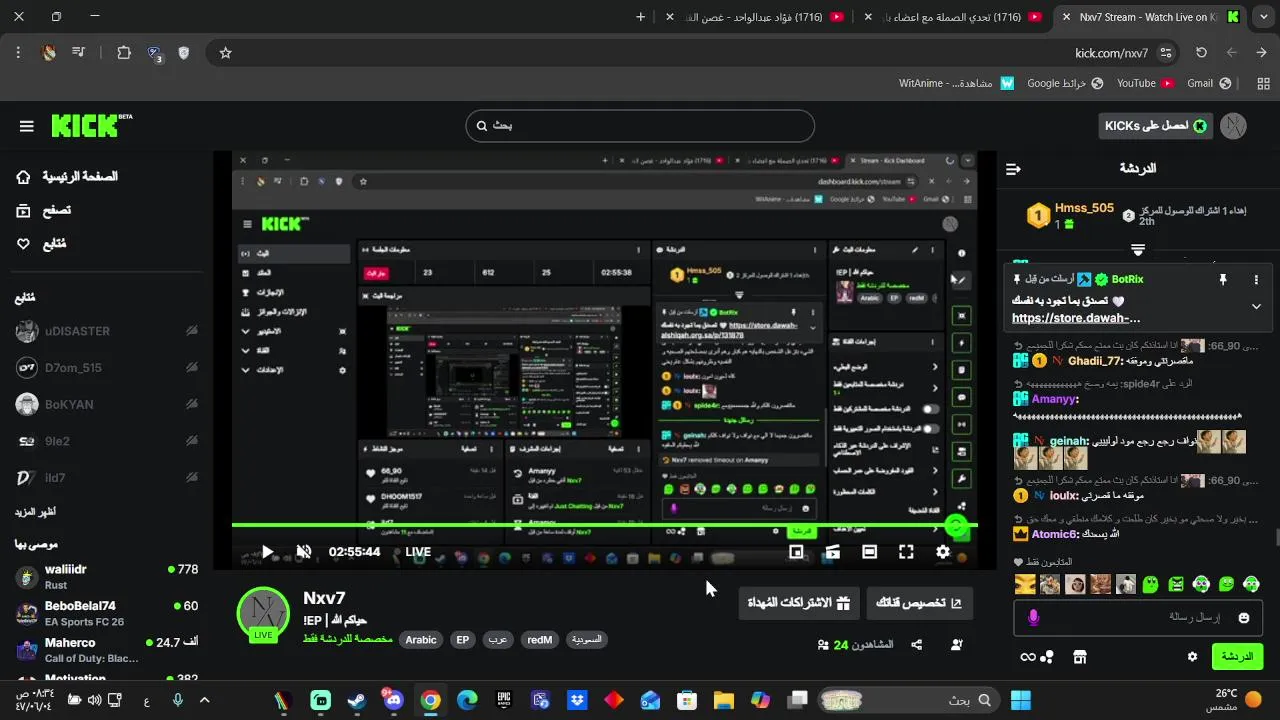1280x720 pixels.
Task: Click the customize your channel button
Action: click(919, 603)
